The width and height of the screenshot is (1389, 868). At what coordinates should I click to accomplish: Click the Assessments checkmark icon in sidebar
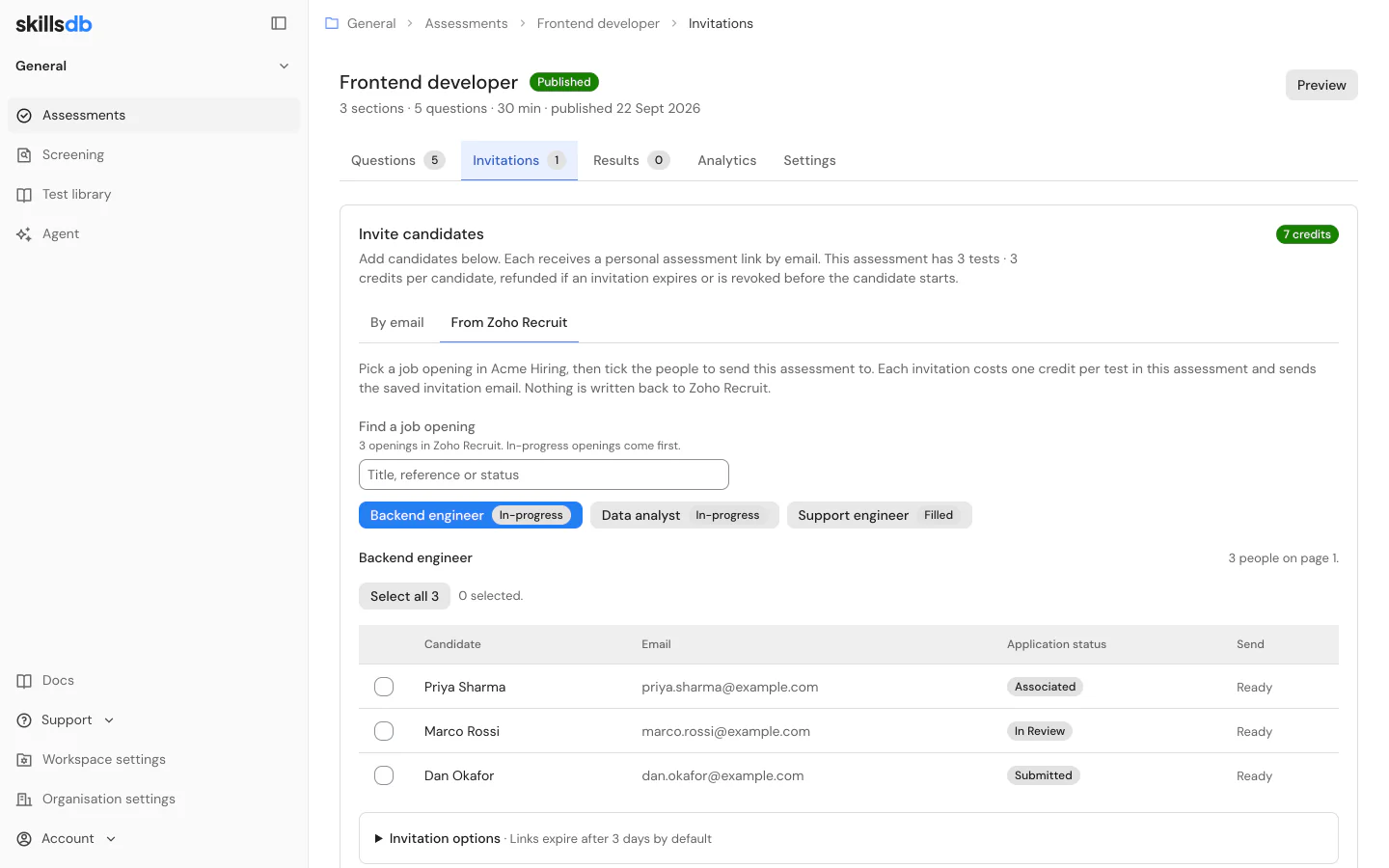click(24, 116)
